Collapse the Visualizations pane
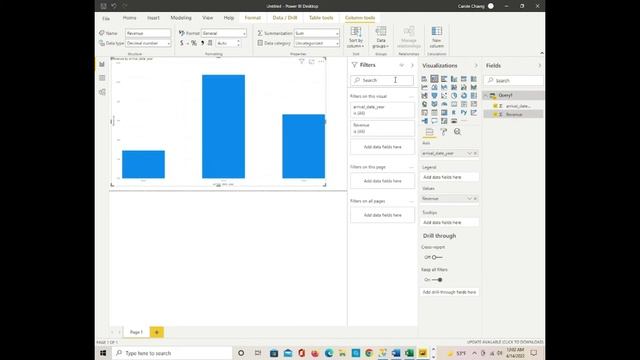This screenshot has height=360, width=640. click(x=476, y=66)
